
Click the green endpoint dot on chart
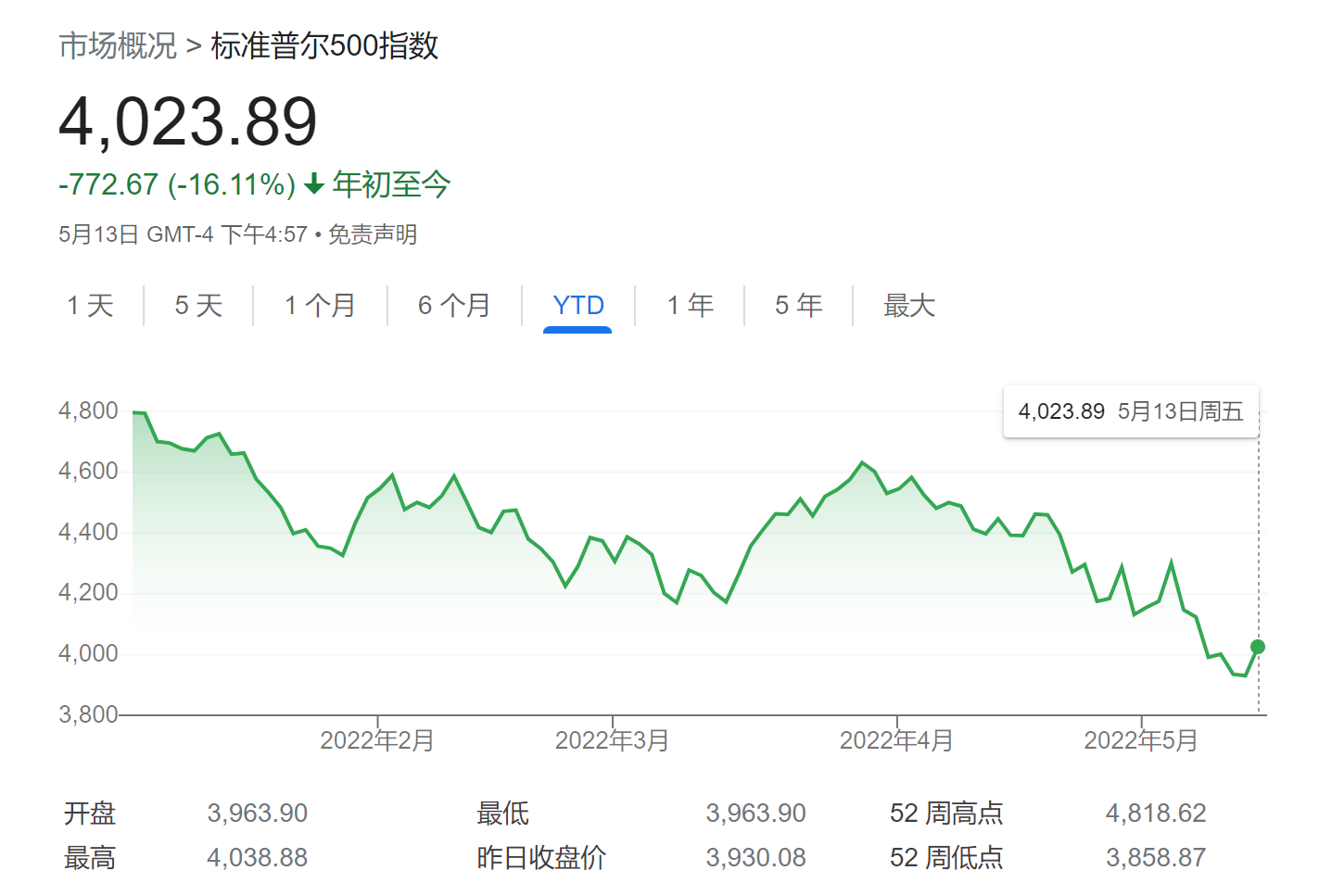click(x=1258, y=647)
